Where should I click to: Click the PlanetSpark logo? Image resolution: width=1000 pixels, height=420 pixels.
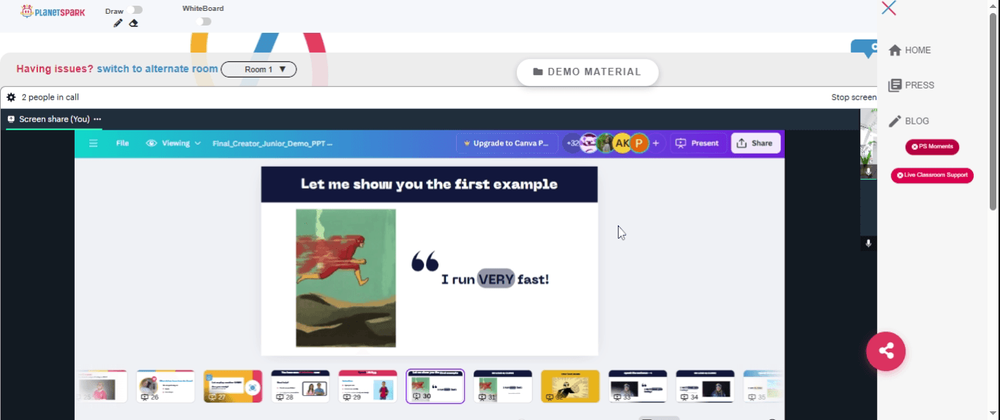[x=52, y=11]
